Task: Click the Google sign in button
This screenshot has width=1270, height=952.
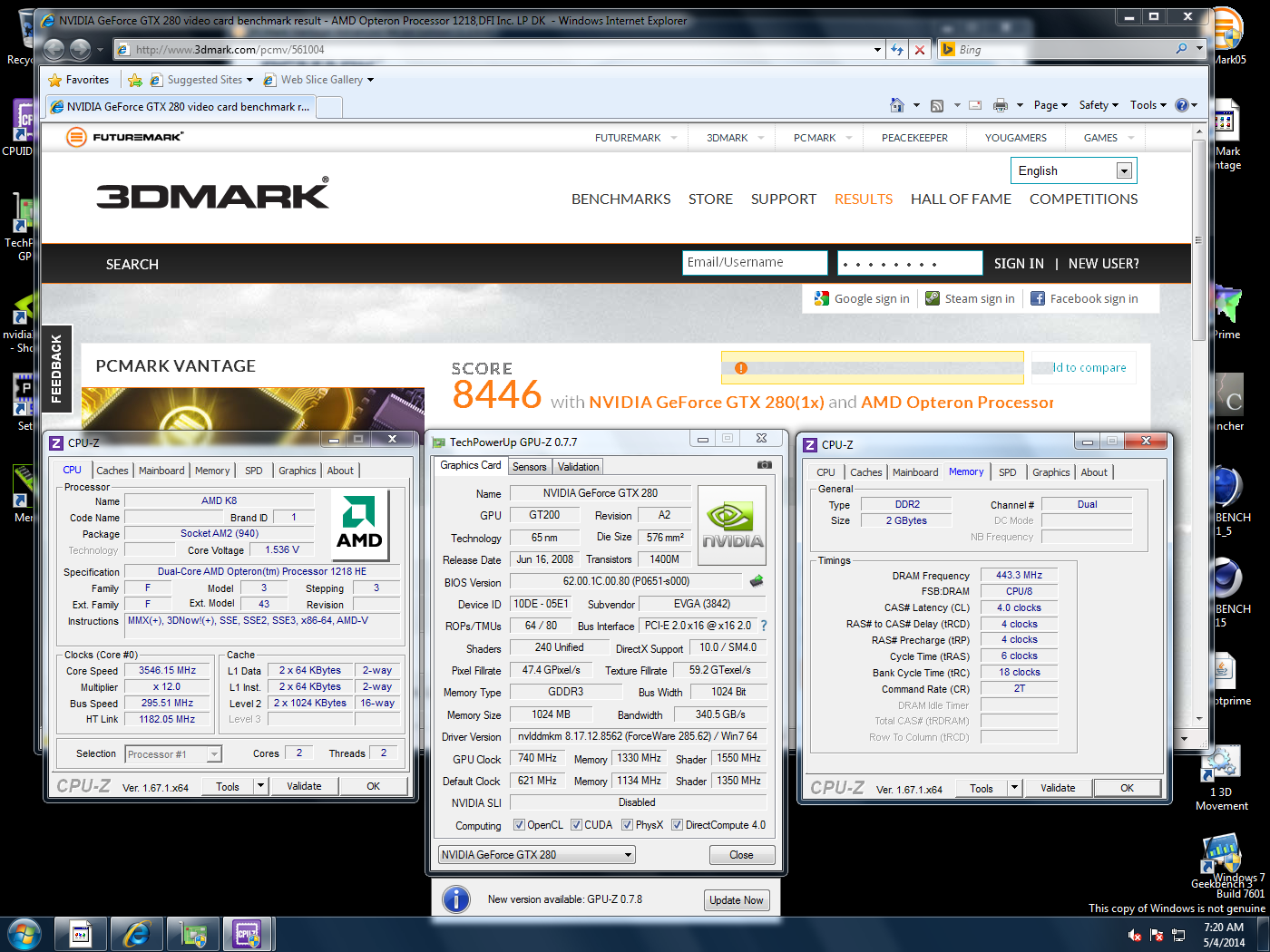Action: pos(862,298)
